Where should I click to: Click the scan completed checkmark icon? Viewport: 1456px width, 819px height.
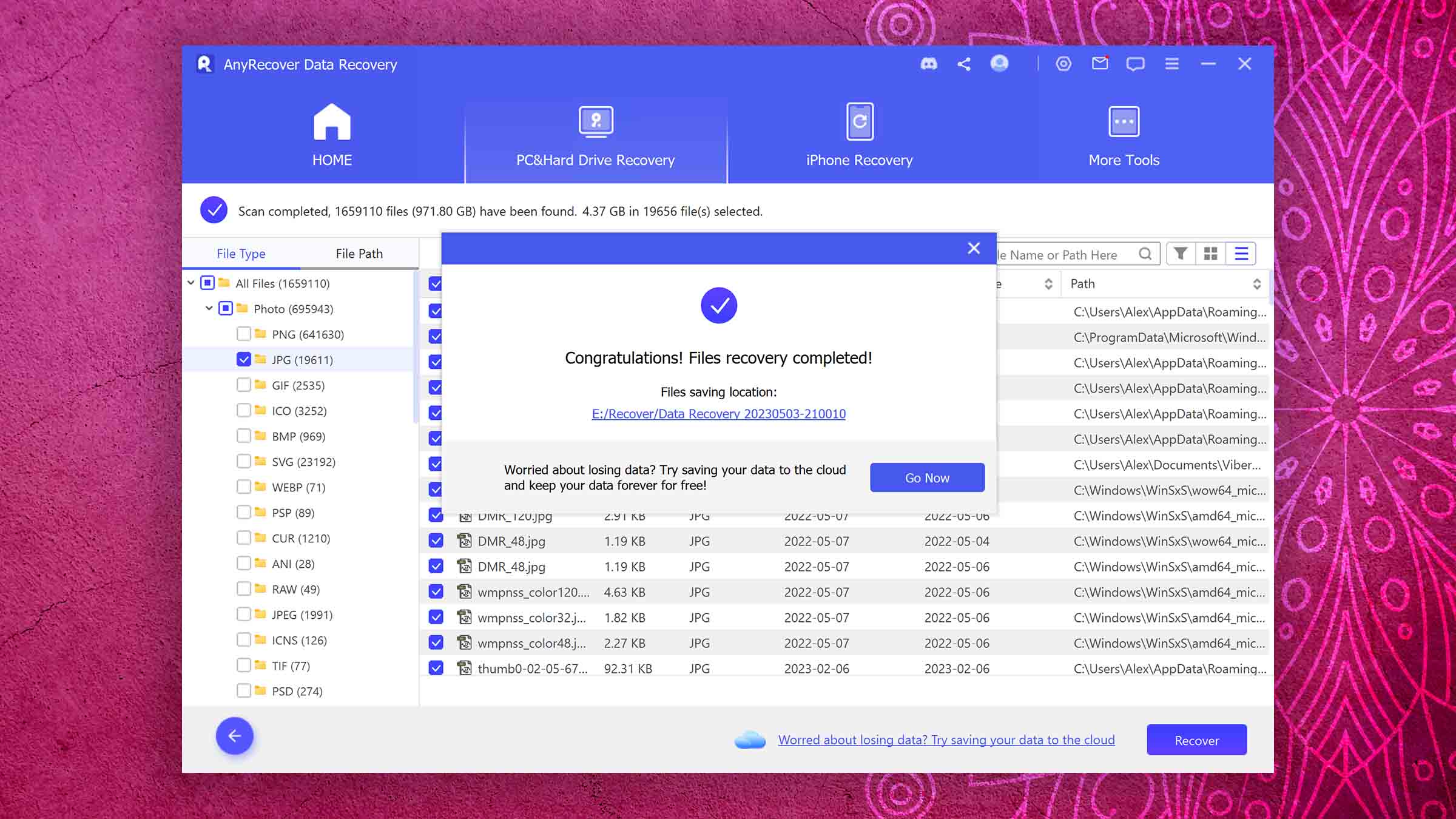pos(214,211)
